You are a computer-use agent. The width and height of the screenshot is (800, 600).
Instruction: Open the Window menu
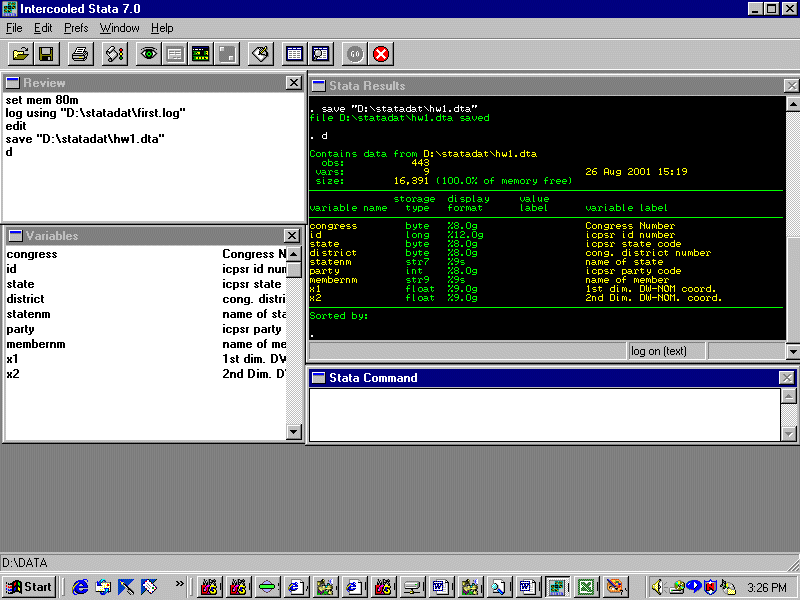[119, 28]
